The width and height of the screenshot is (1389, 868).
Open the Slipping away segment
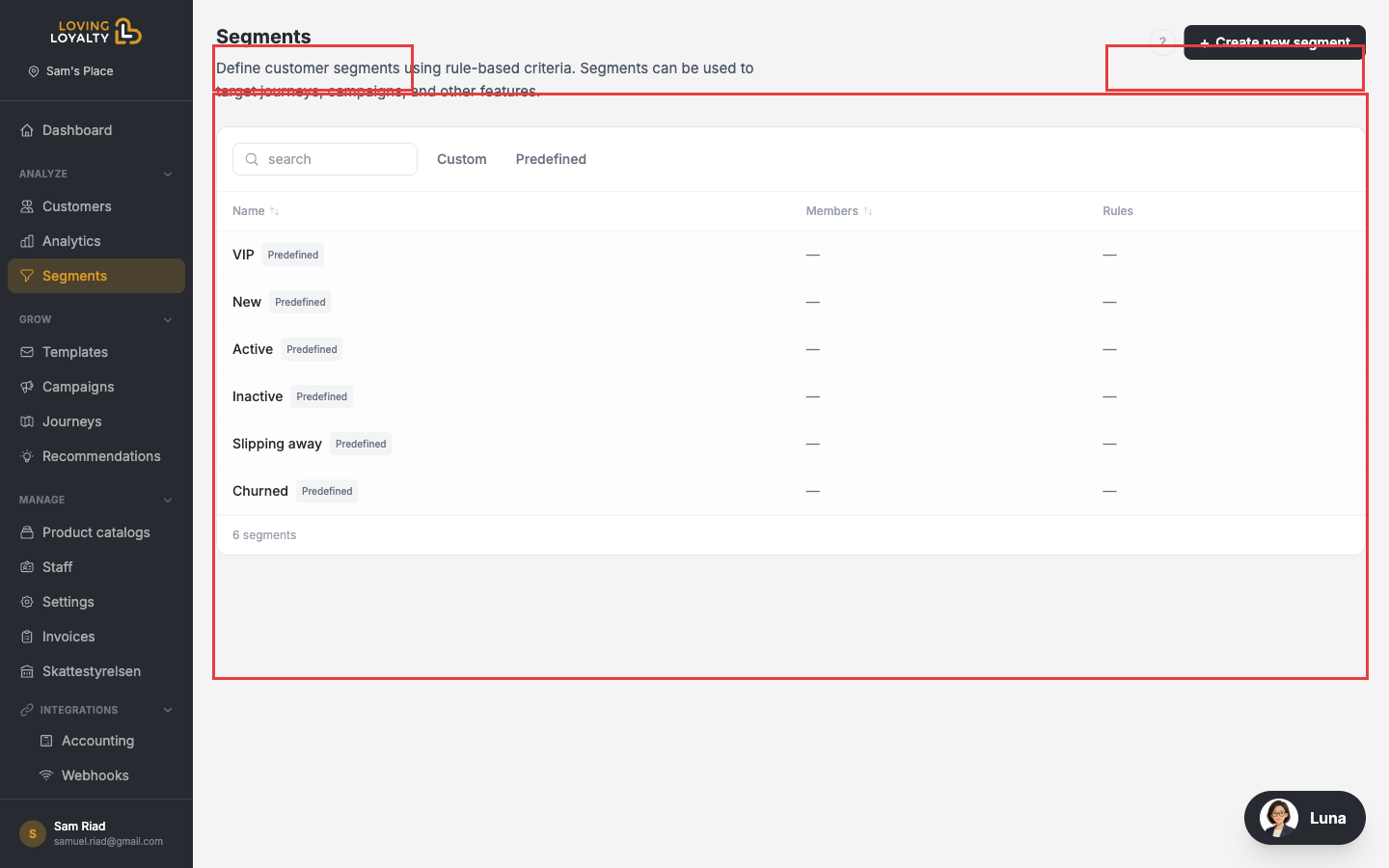tap(791, 444)
